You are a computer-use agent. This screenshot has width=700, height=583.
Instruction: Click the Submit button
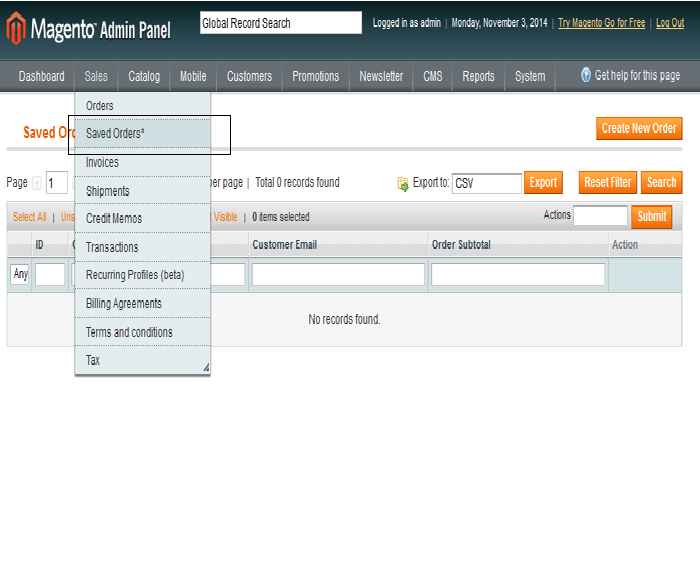pyautogui.click(x=651, y=217)
